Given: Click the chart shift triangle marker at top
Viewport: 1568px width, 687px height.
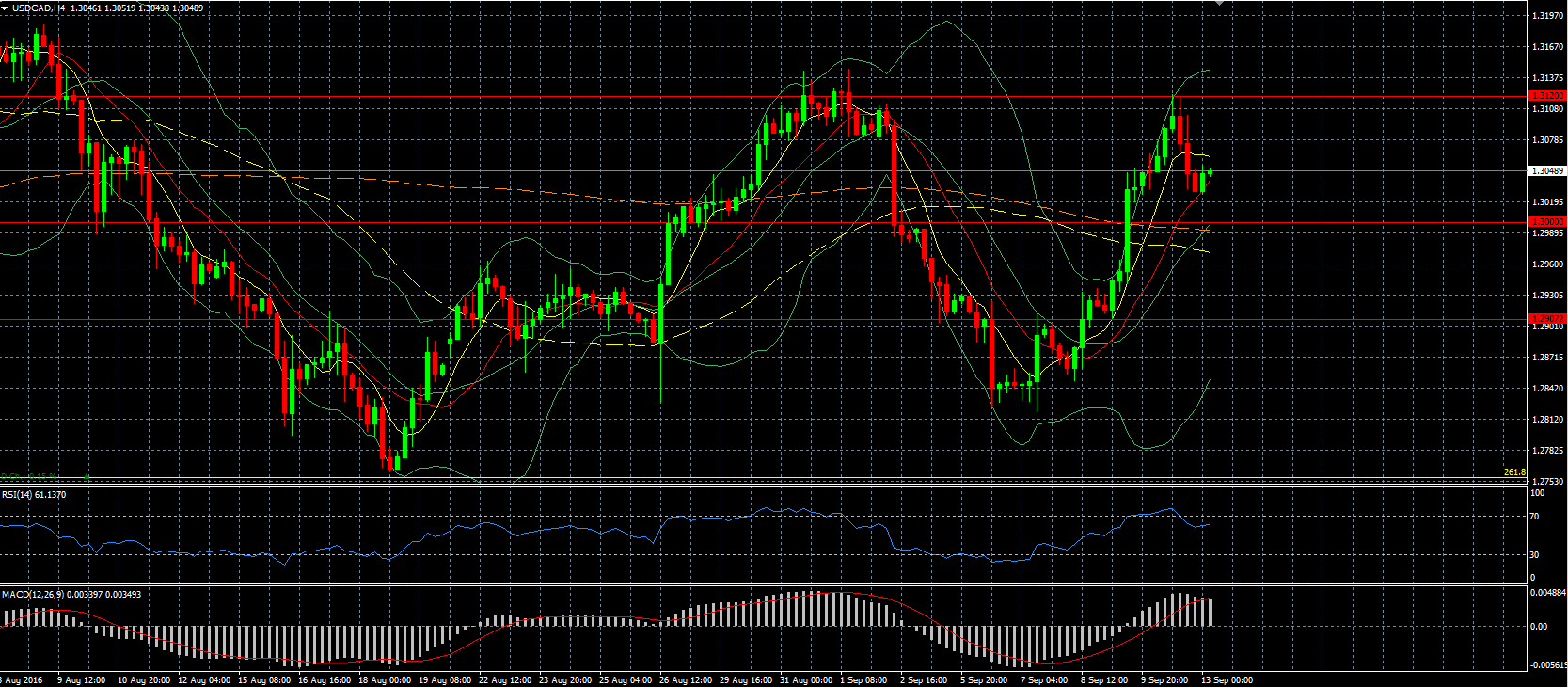Looking at the screenshot, I should tap(1220, 3).
